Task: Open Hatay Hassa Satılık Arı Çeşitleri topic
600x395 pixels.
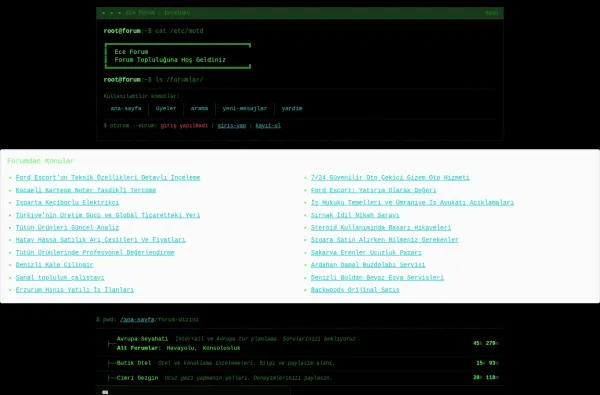Action: coord(100,240)
